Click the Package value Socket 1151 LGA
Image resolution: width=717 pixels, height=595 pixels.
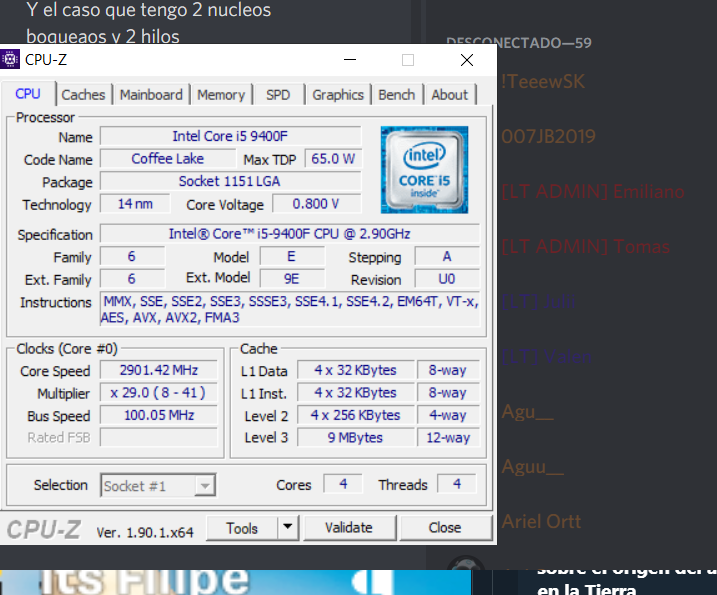(230, 181)
